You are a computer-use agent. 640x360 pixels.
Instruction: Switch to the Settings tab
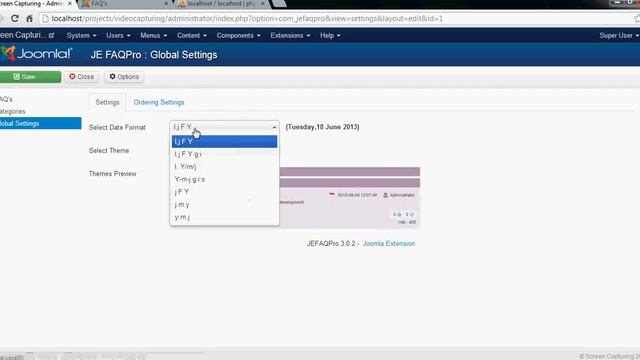pos(107,102)
